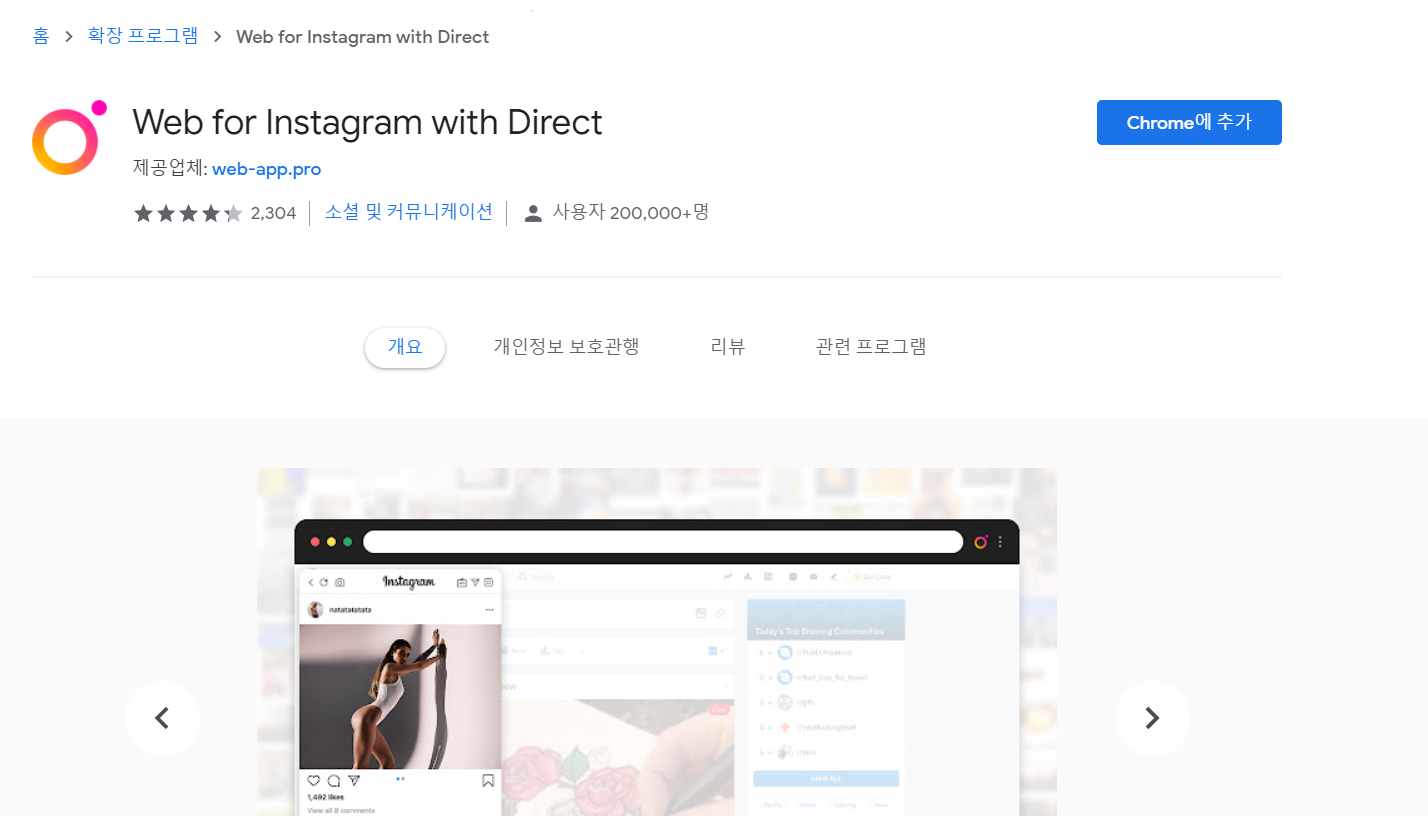Viewport: 1428px width, 816px height.
Task: Click the 2,304 ratings count
Action: pos(273,213)
